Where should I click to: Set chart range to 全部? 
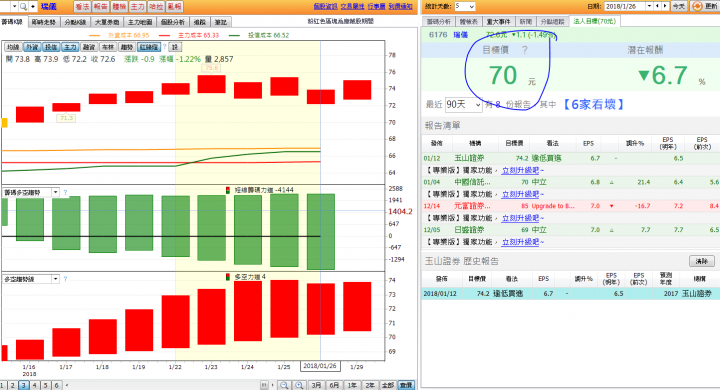tap(388, 385)
